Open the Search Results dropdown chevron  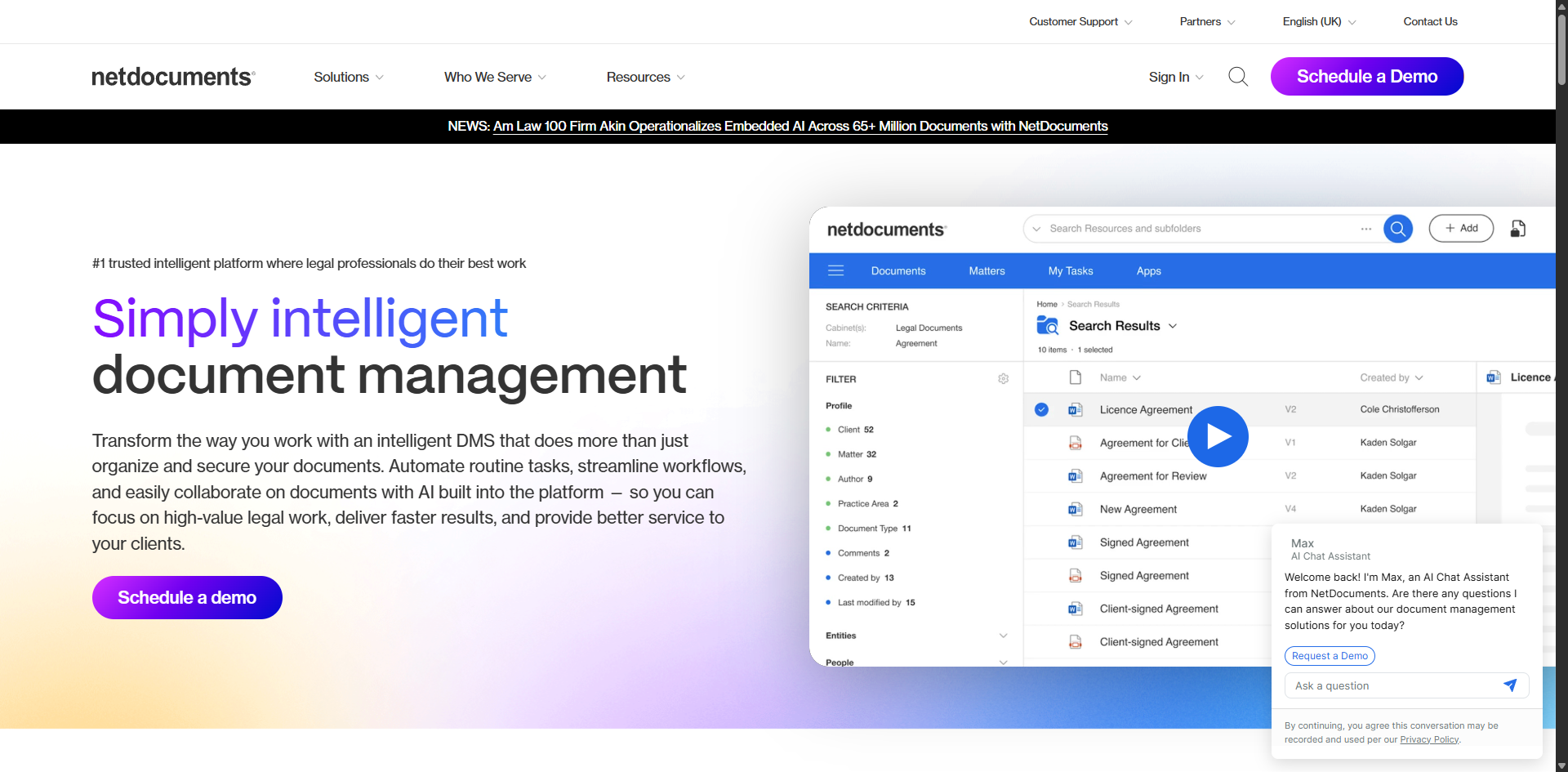point(1174,325)
